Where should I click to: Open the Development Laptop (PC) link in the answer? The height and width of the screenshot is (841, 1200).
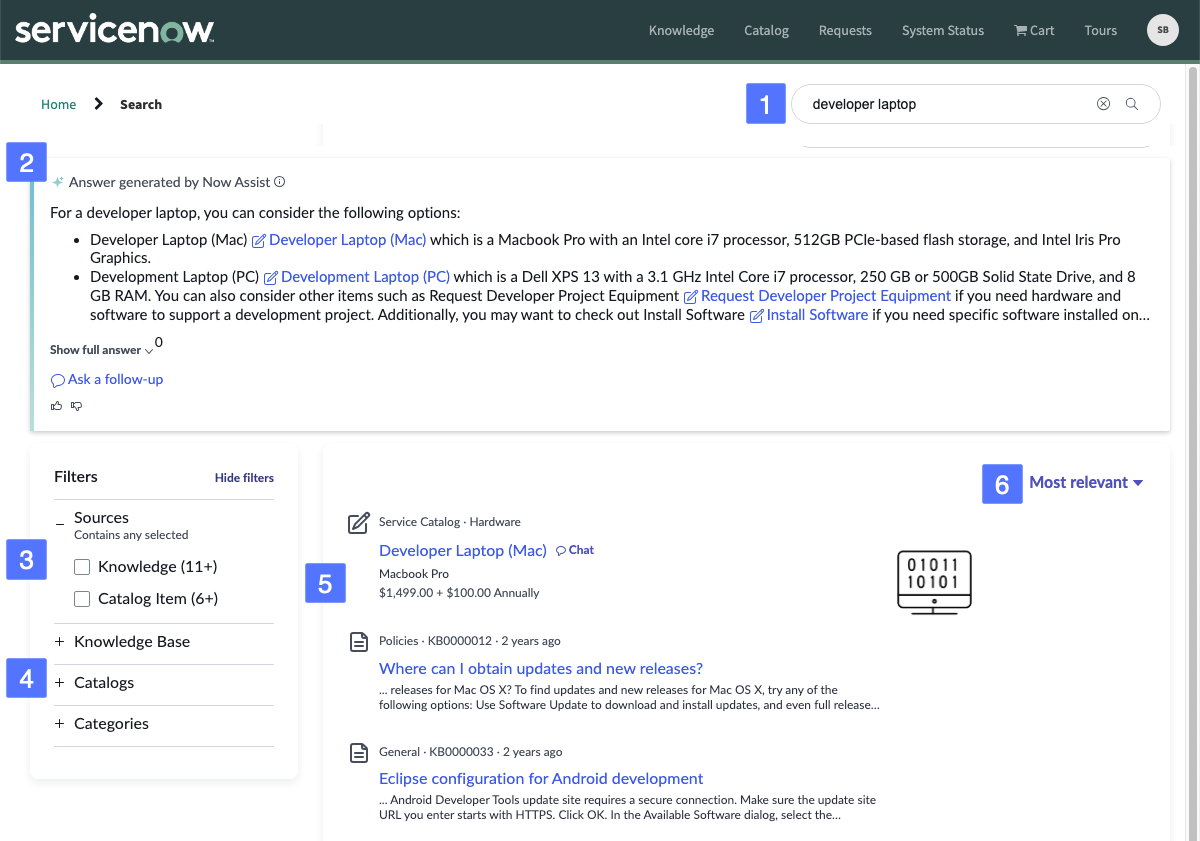point(357,277)
